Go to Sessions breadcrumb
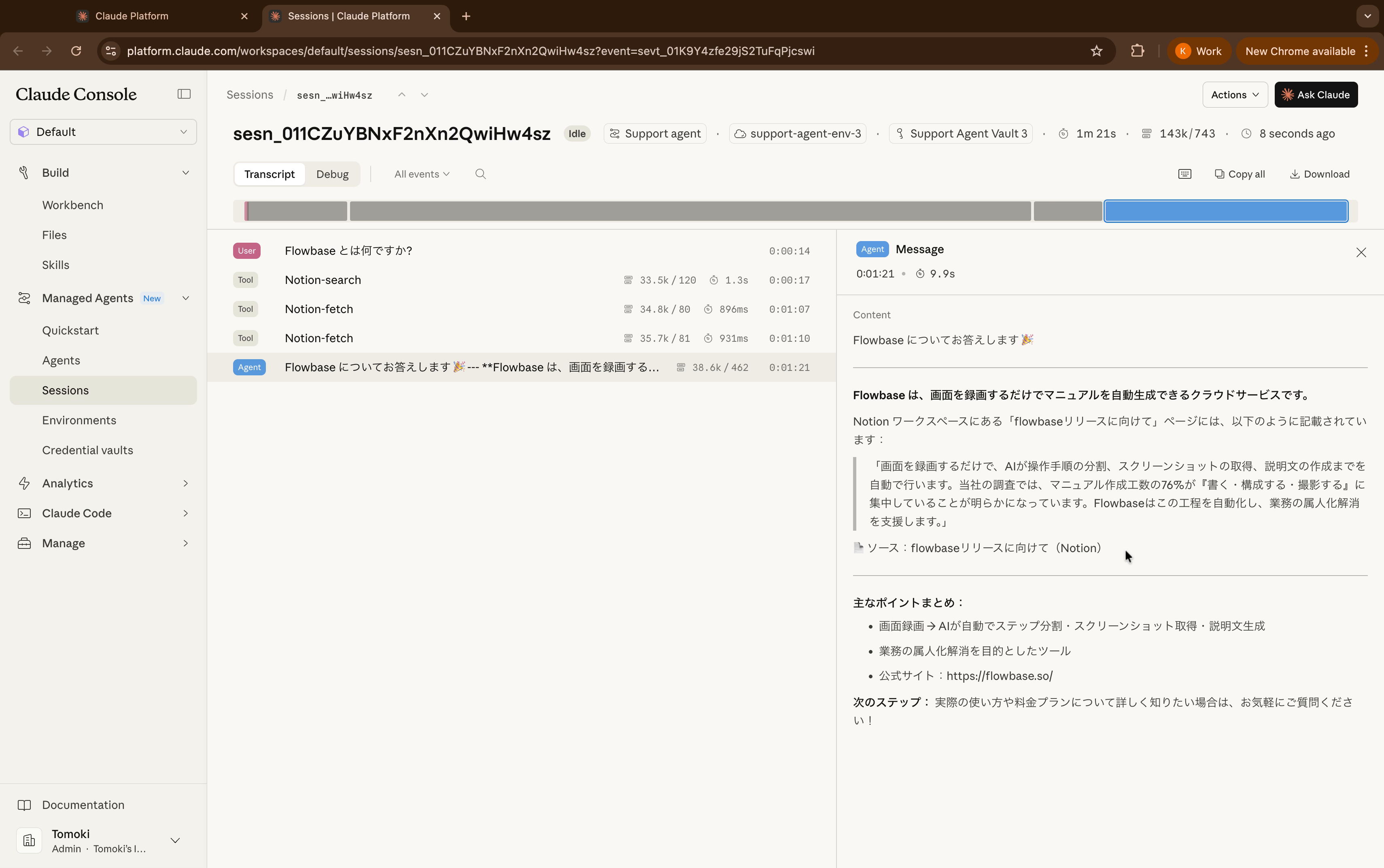This screenshot has height=868, width=1384. click(x=250, y=95)
